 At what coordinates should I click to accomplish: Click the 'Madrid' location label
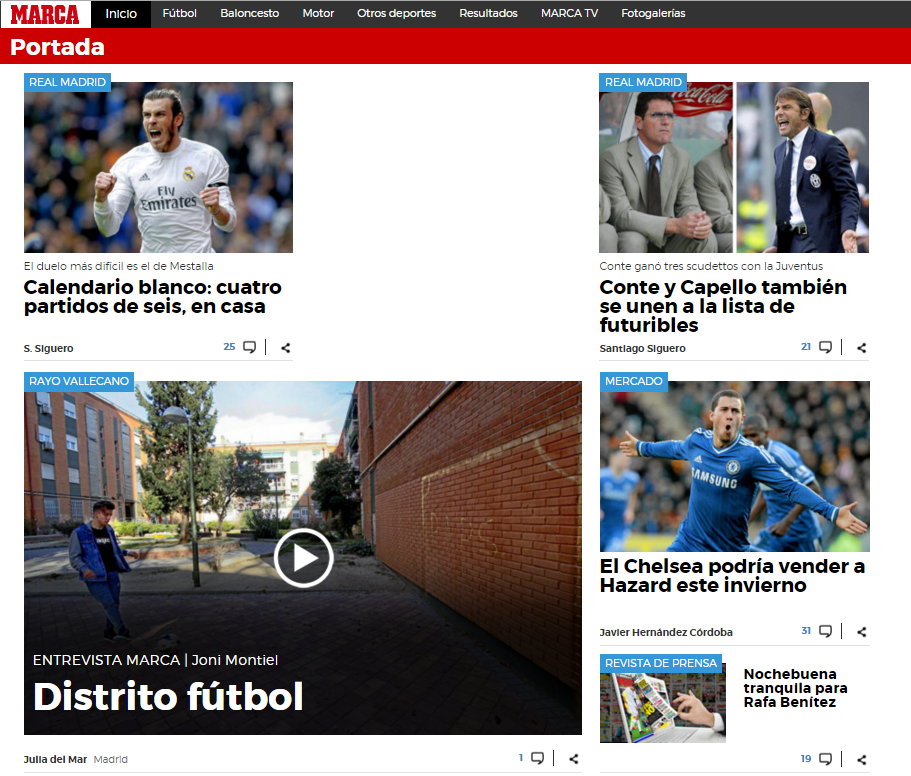(x=110, y=759)
